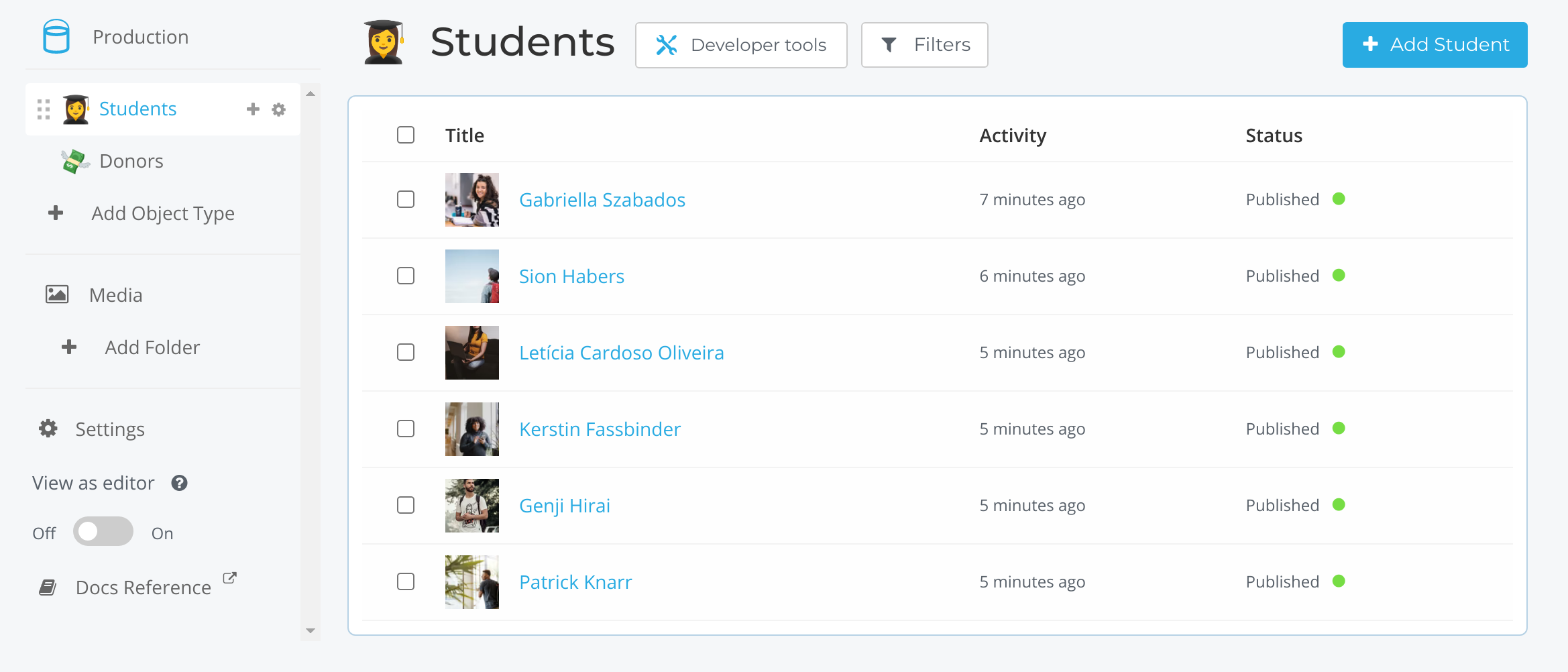
Task: Click the Donors money icon
Action: click(x=76, y=161)
